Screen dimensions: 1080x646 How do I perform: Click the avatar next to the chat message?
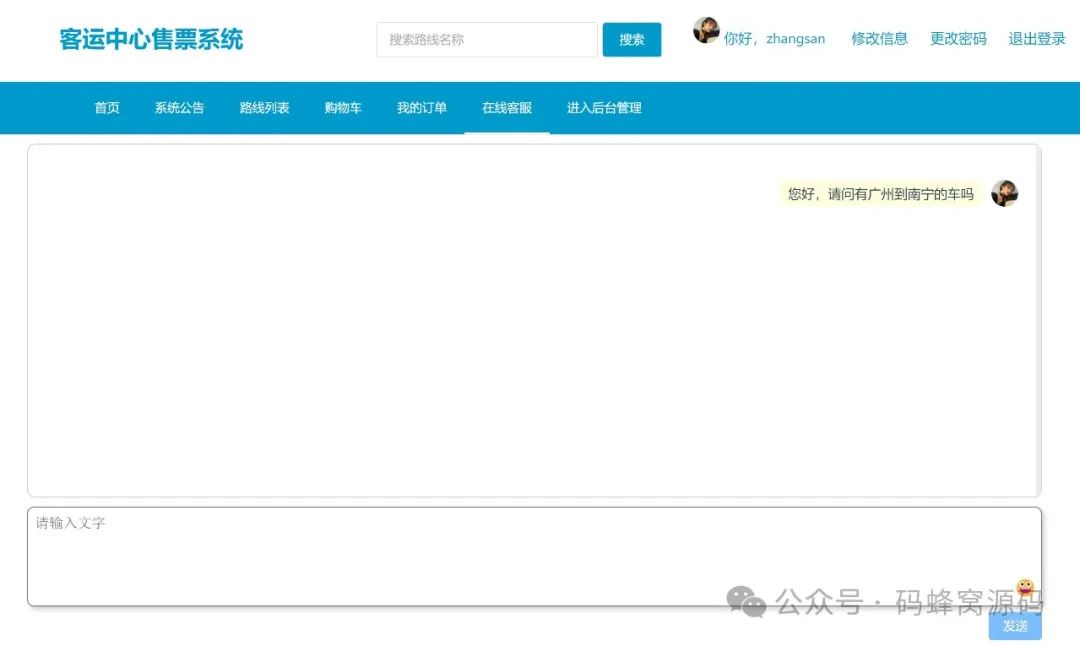tap(1005, 194)
